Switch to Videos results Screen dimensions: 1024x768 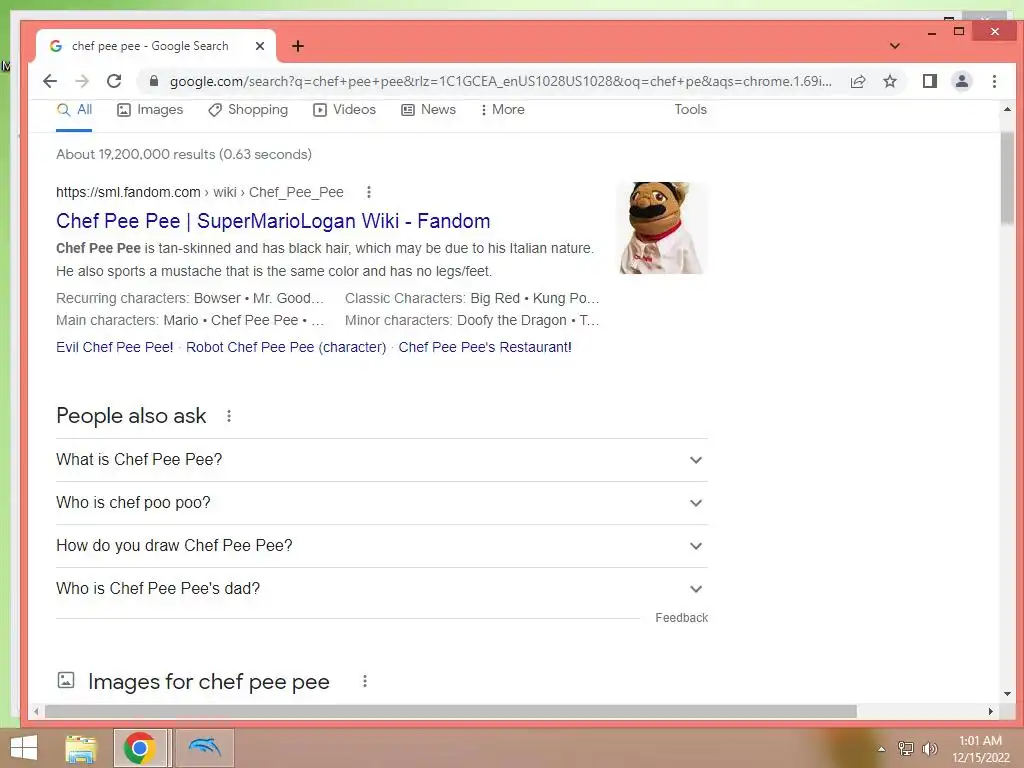345,110
